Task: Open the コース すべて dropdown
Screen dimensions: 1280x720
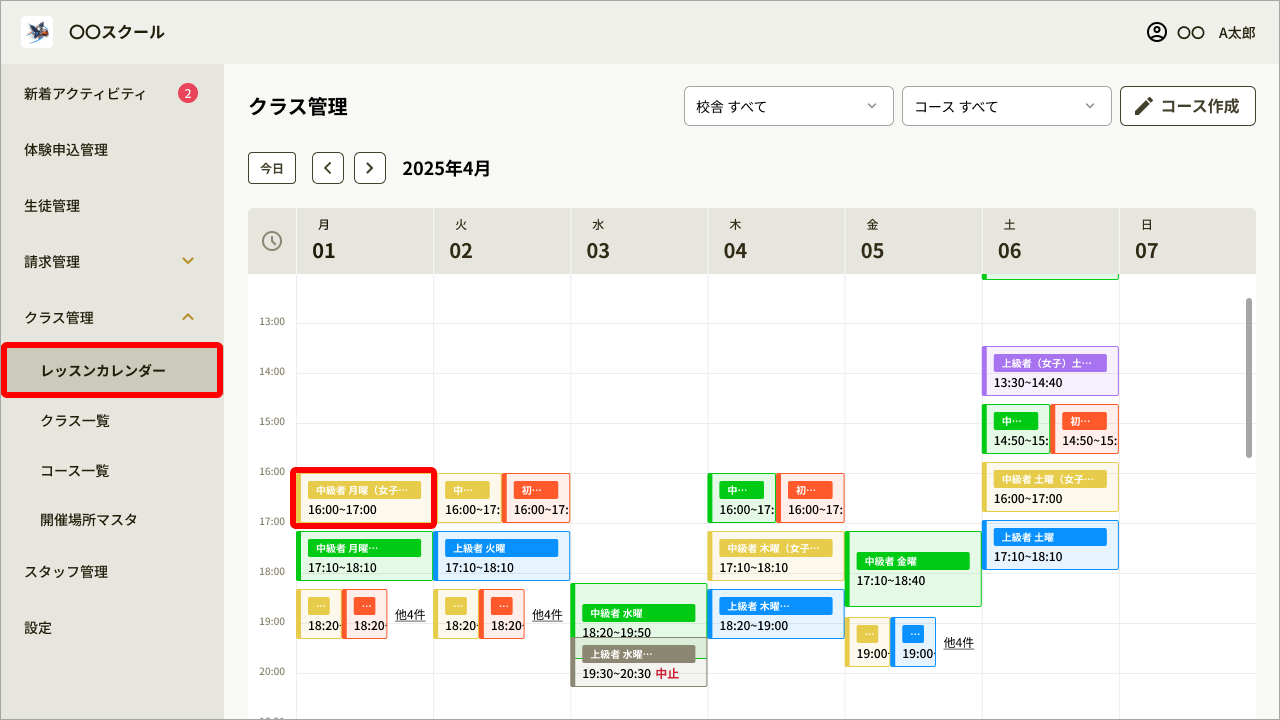Action: tap(1006, 106)
